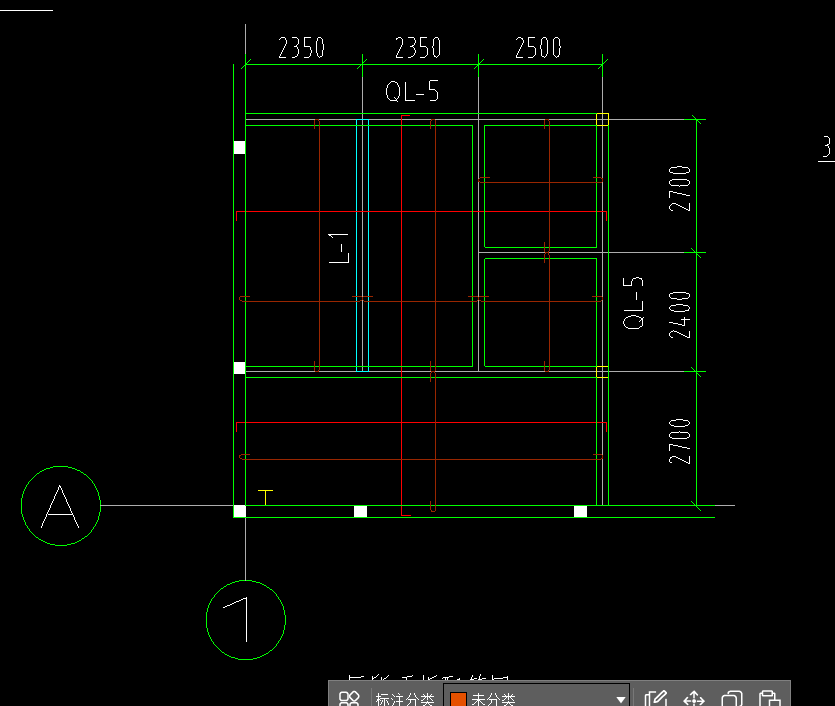Screen dimensions: 835x706
Task: Click the lower 2700 dimension at right
Action: (680, 441)
